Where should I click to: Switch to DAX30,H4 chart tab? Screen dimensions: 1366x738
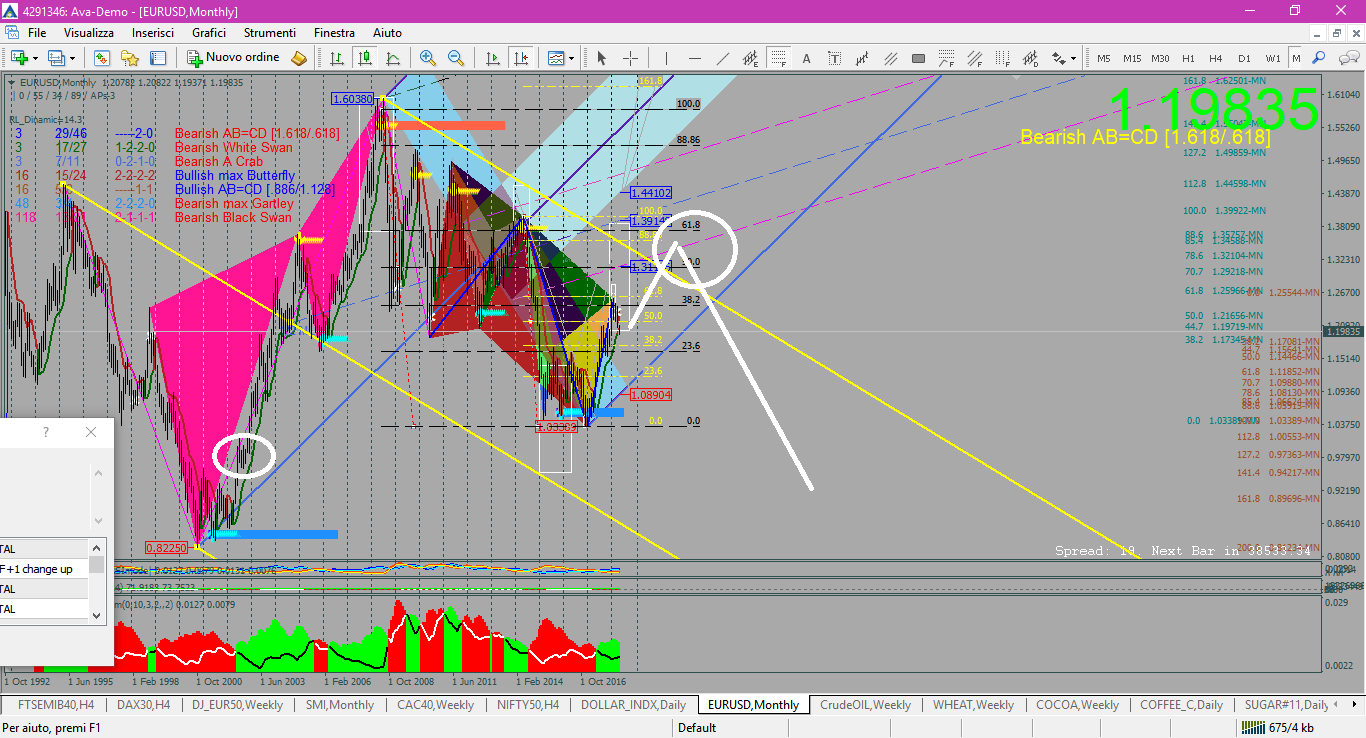click(x=143, y=704)
